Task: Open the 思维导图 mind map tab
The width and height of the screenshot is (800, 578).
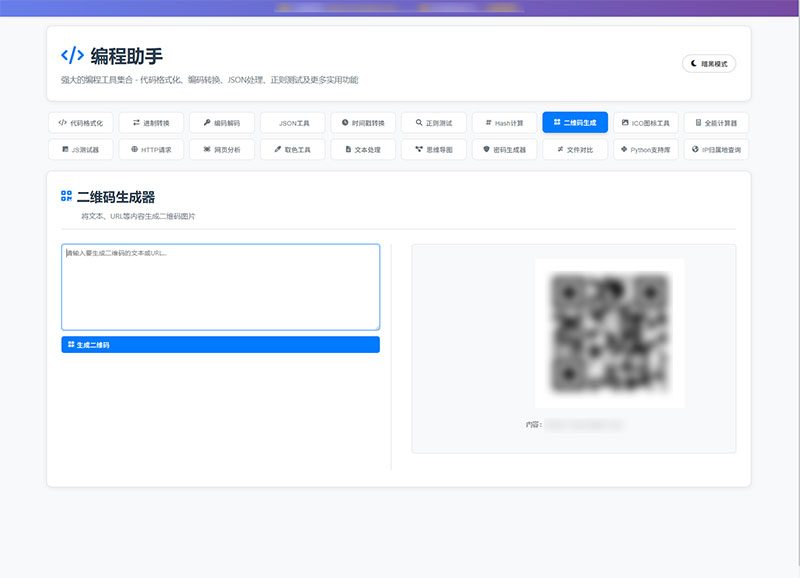Action: tap(434, 149)
